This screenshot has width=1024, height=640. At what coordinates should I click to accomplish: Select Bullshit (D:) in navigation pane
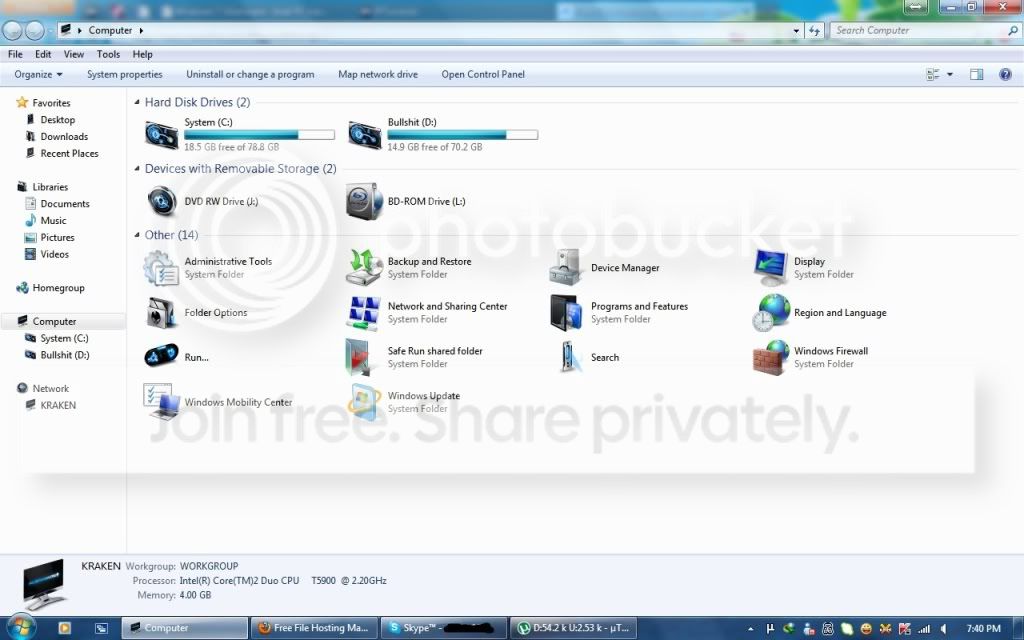tap(64, 355)
